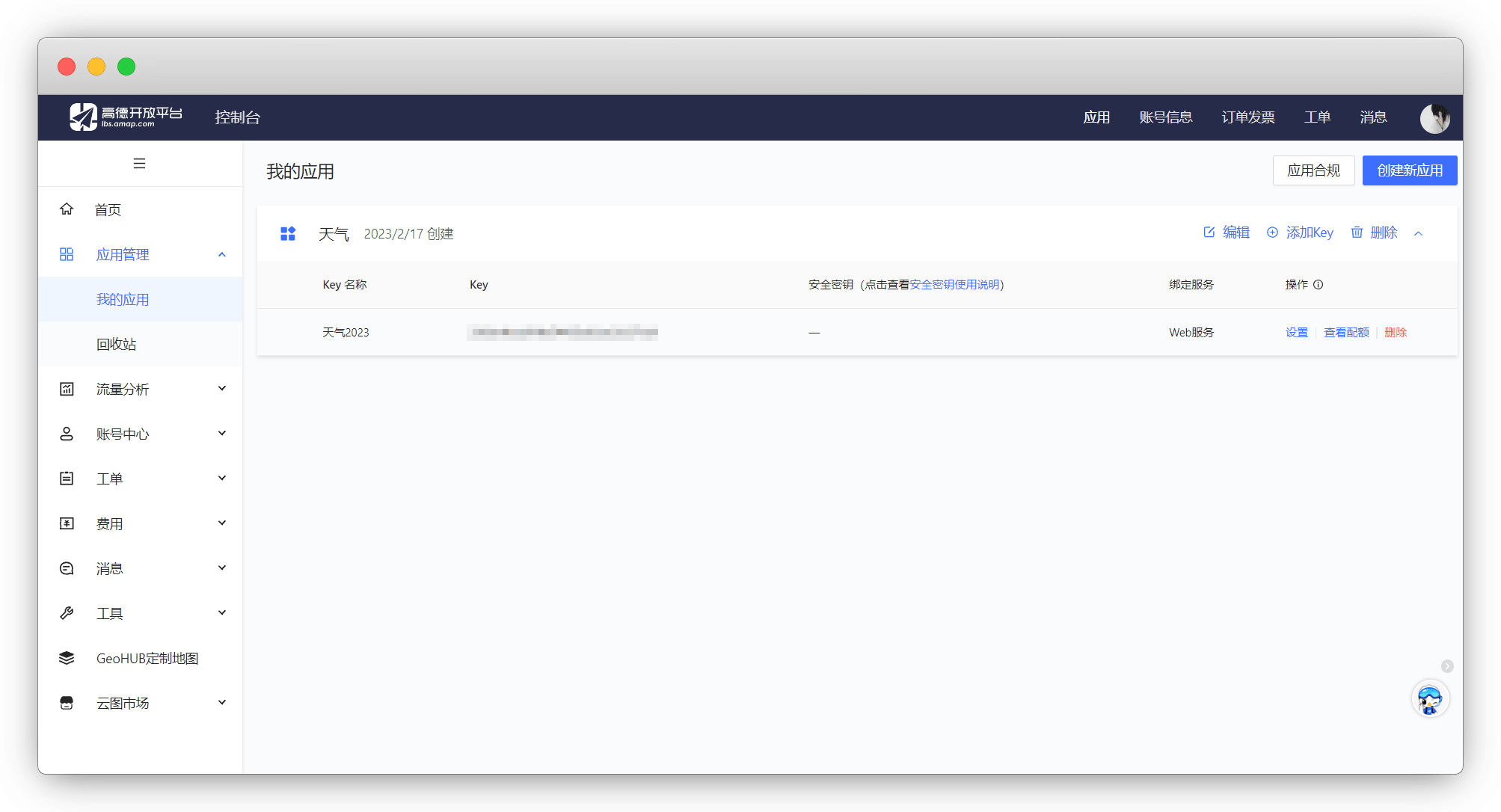This screenshot has height=812, width=1501.
Task: Click the hamburger menu collapse icon
Action: [x=139, y=163]
